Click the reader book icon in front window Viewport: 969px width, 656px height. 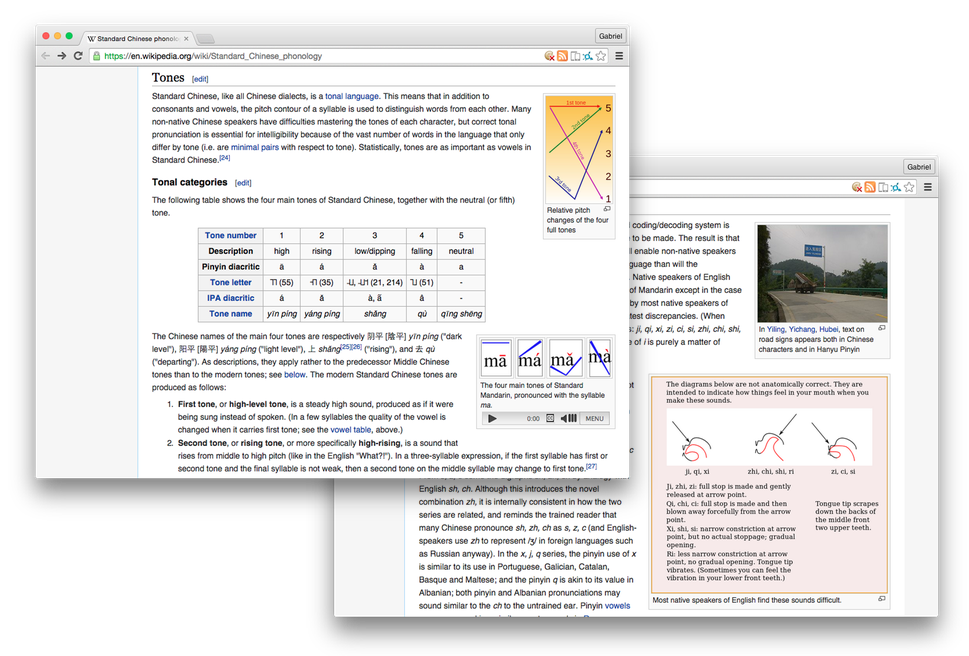point(575,56)
